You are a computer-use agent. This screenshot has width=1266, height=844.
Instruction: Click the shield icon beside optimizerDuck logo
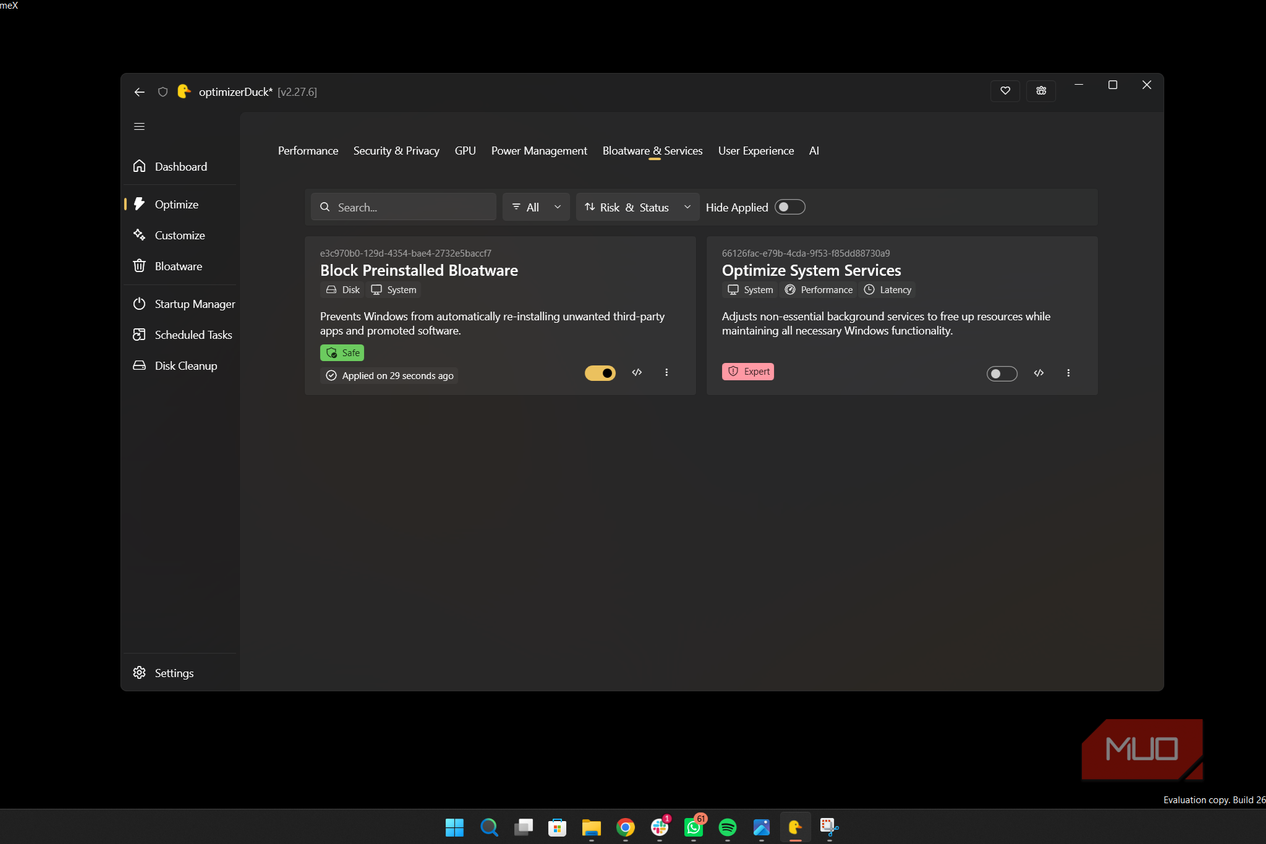(x=163, y=92)
